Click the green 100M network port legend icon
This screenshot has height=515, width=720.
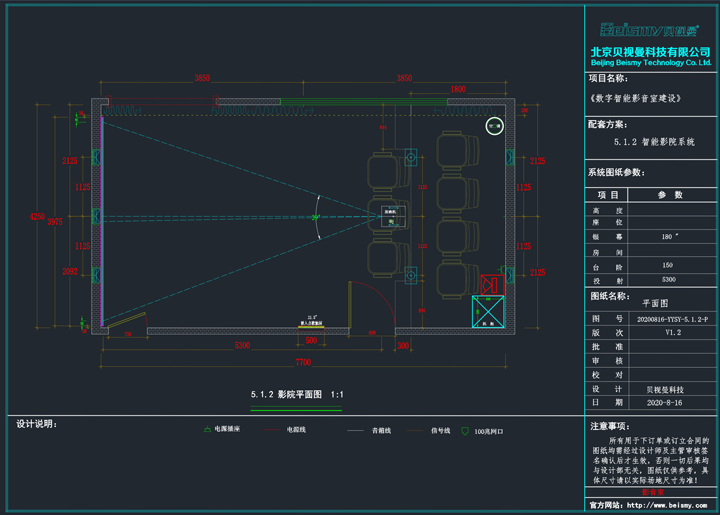click(x=465, y=431)
